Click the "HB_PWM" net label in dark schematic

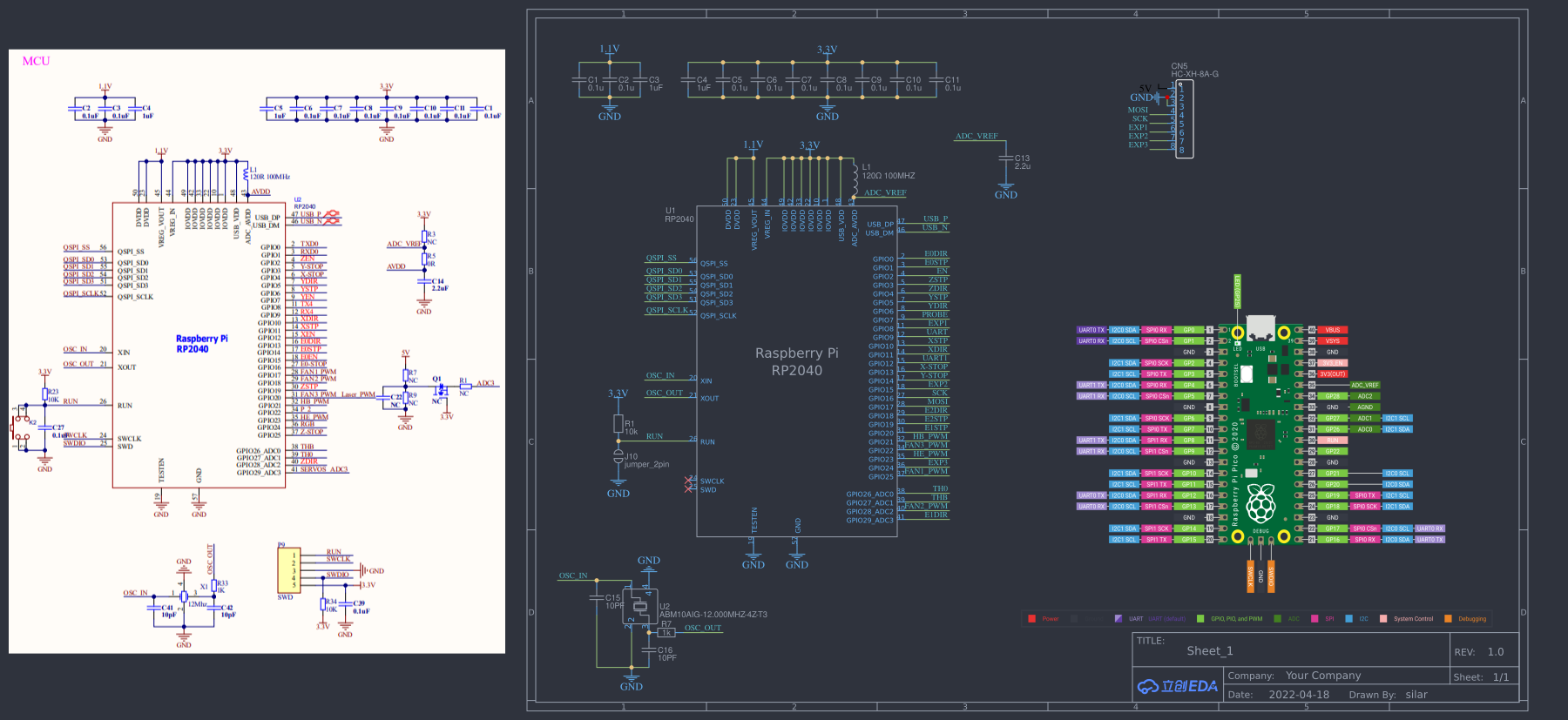930,436
